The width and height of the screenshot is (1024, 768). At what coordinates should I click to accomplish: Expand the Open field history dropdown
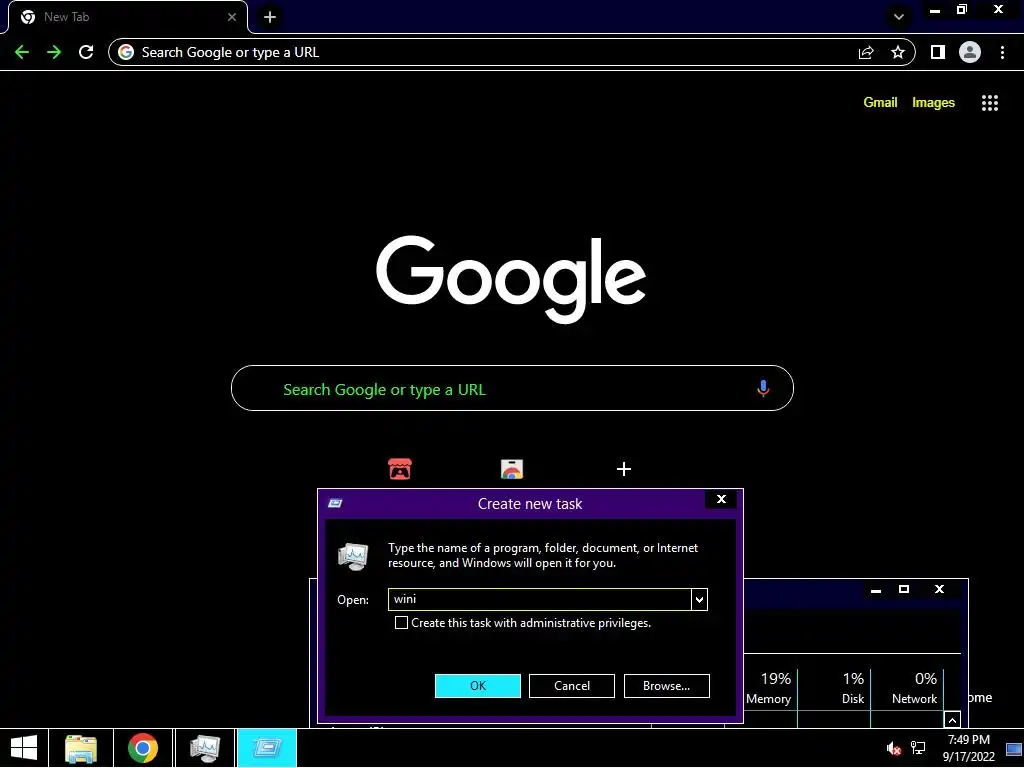pos(699,600)
